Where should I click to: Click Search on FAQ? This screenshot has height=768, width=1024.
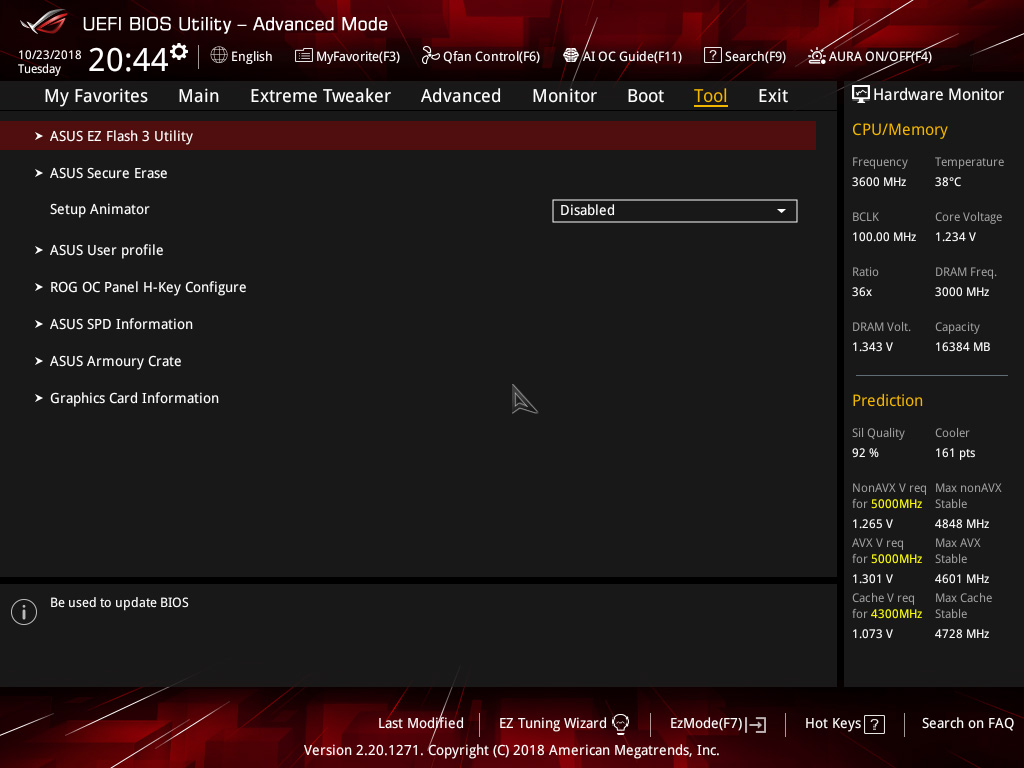tap(967, 724)
